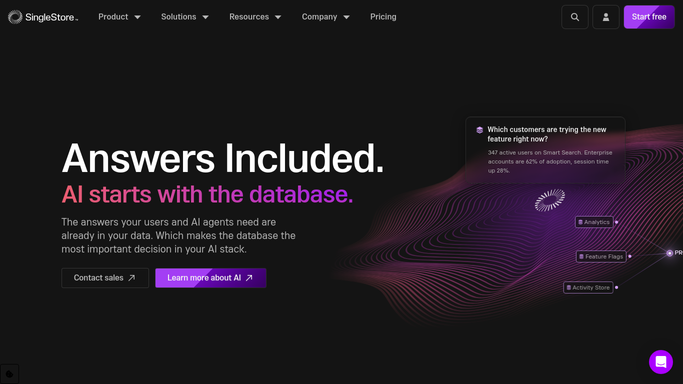The image size is (683, 384).
Task: Click the 'Which customers are trying' question card
Action: pos(545,150)
